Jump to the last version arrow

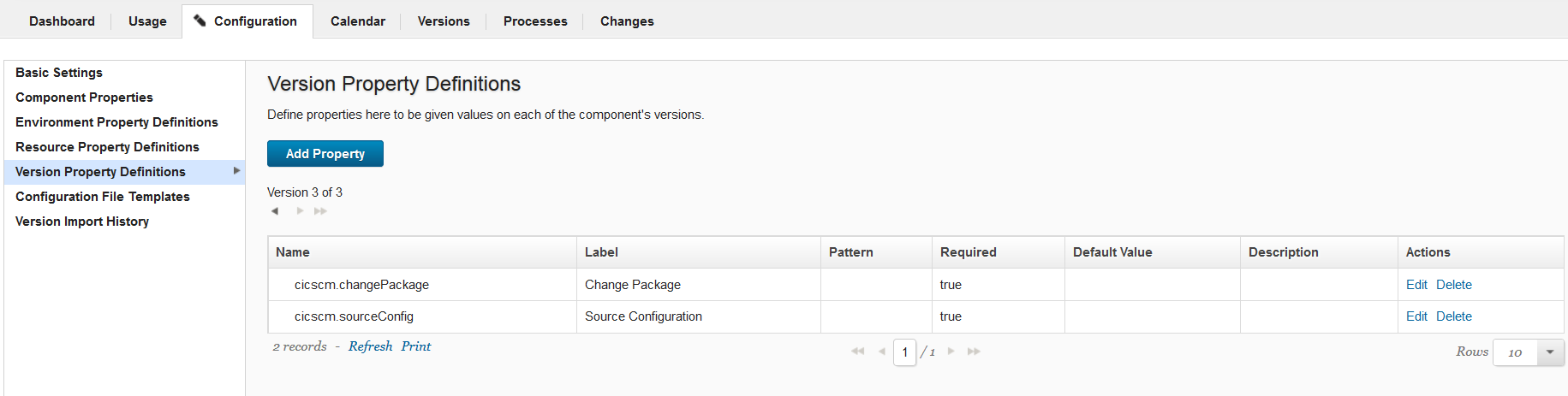coord(320,211)
